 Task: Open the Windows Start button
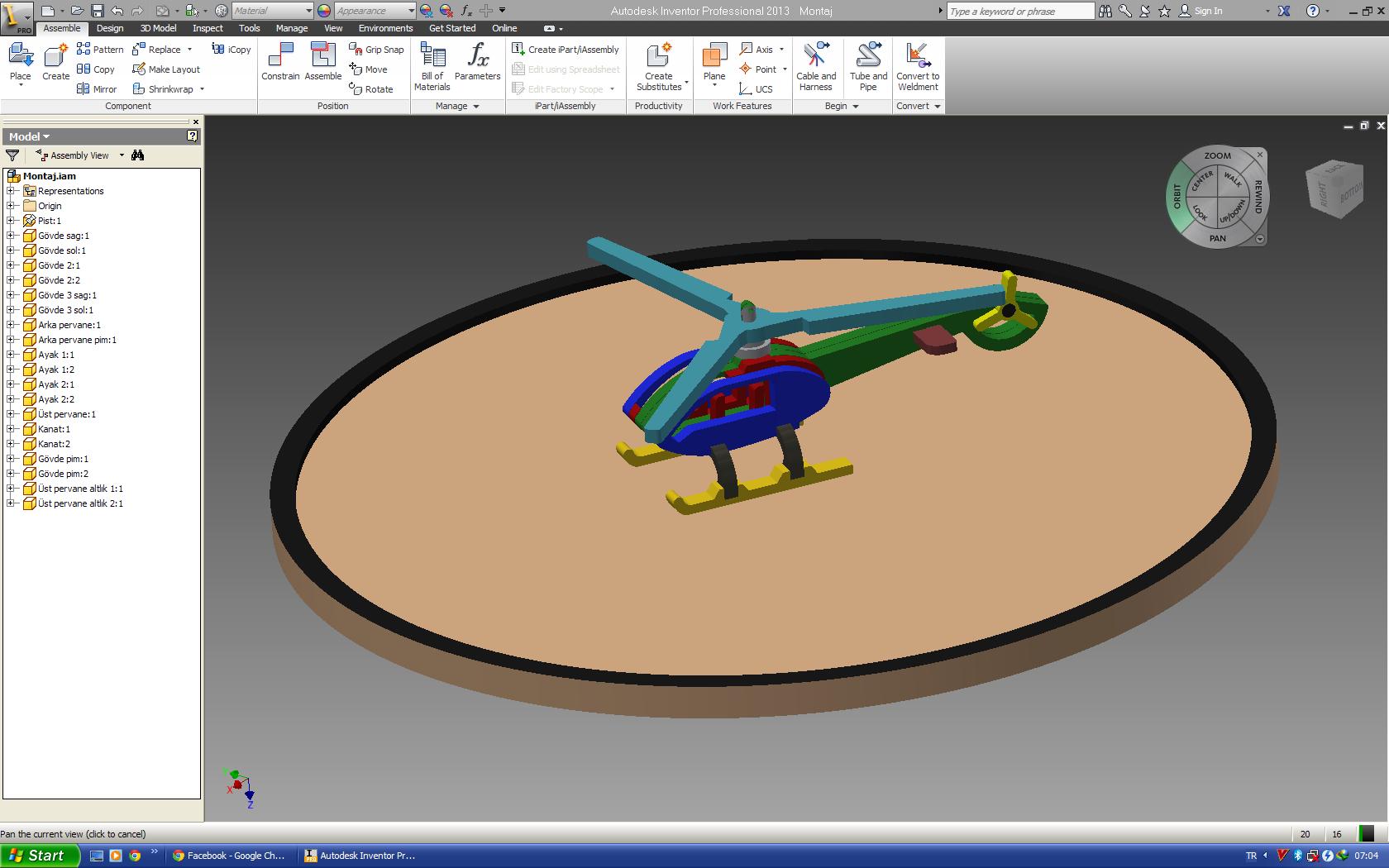(40, 856)
